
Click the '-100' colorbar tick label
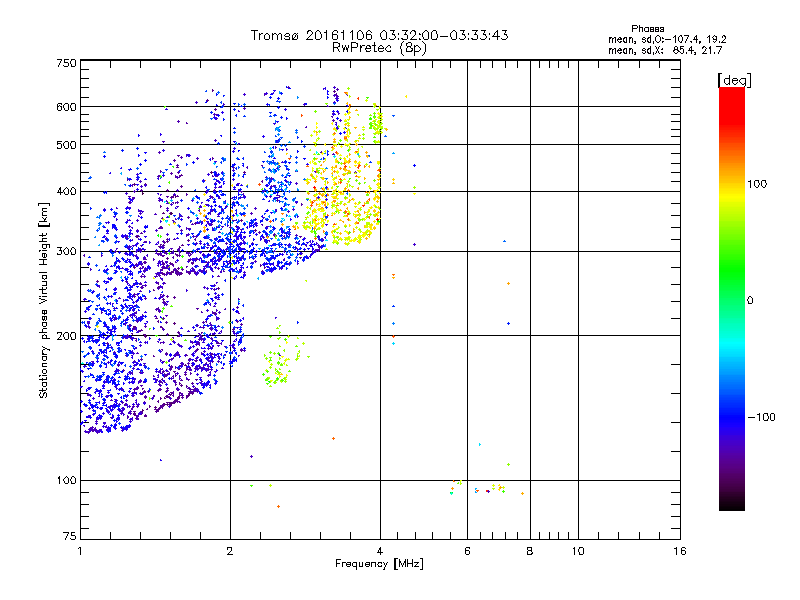click(761, 417)
